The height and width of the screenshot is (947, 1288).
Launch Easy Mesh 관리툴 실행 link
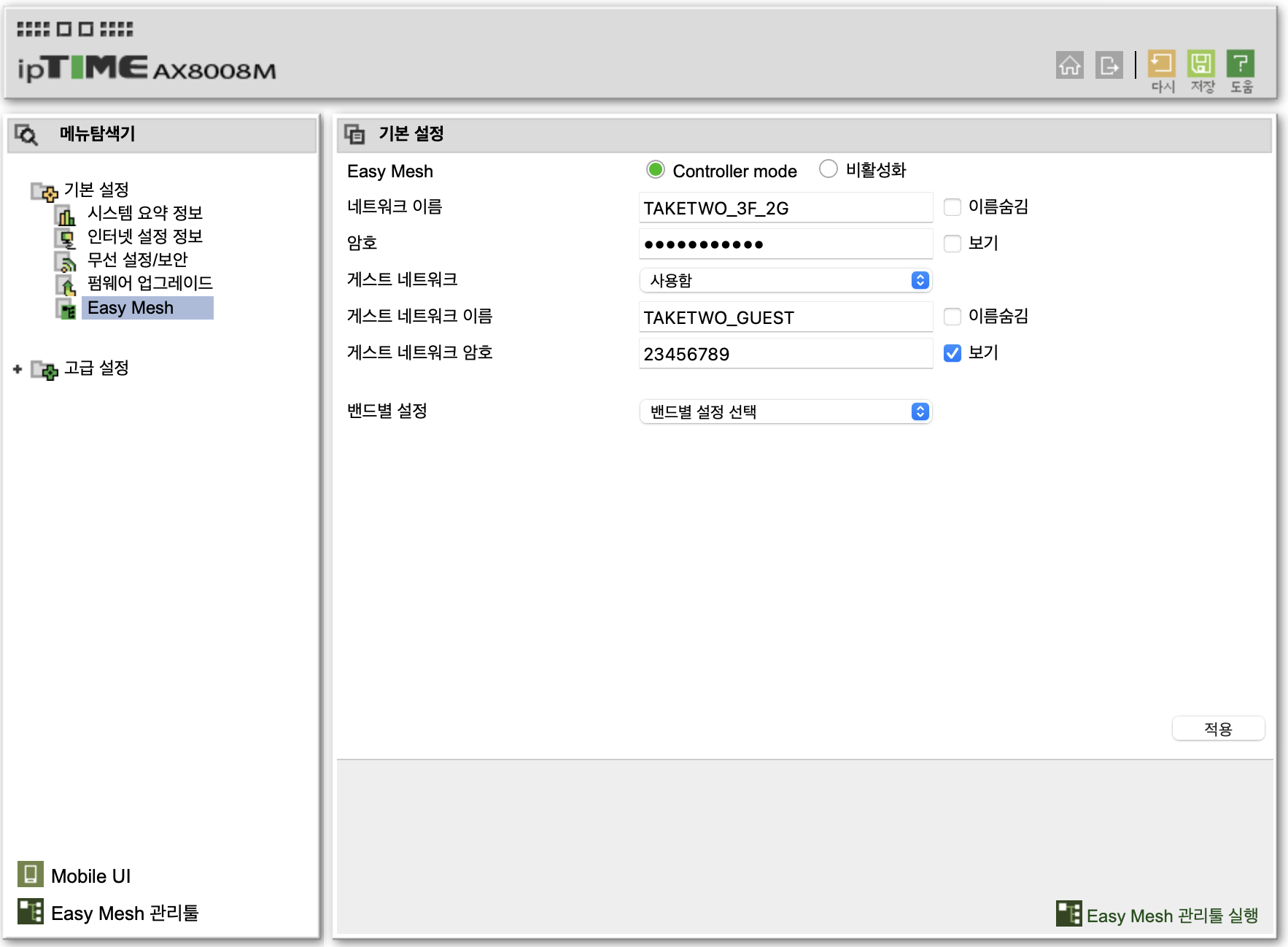click(x=1172, y=916)
